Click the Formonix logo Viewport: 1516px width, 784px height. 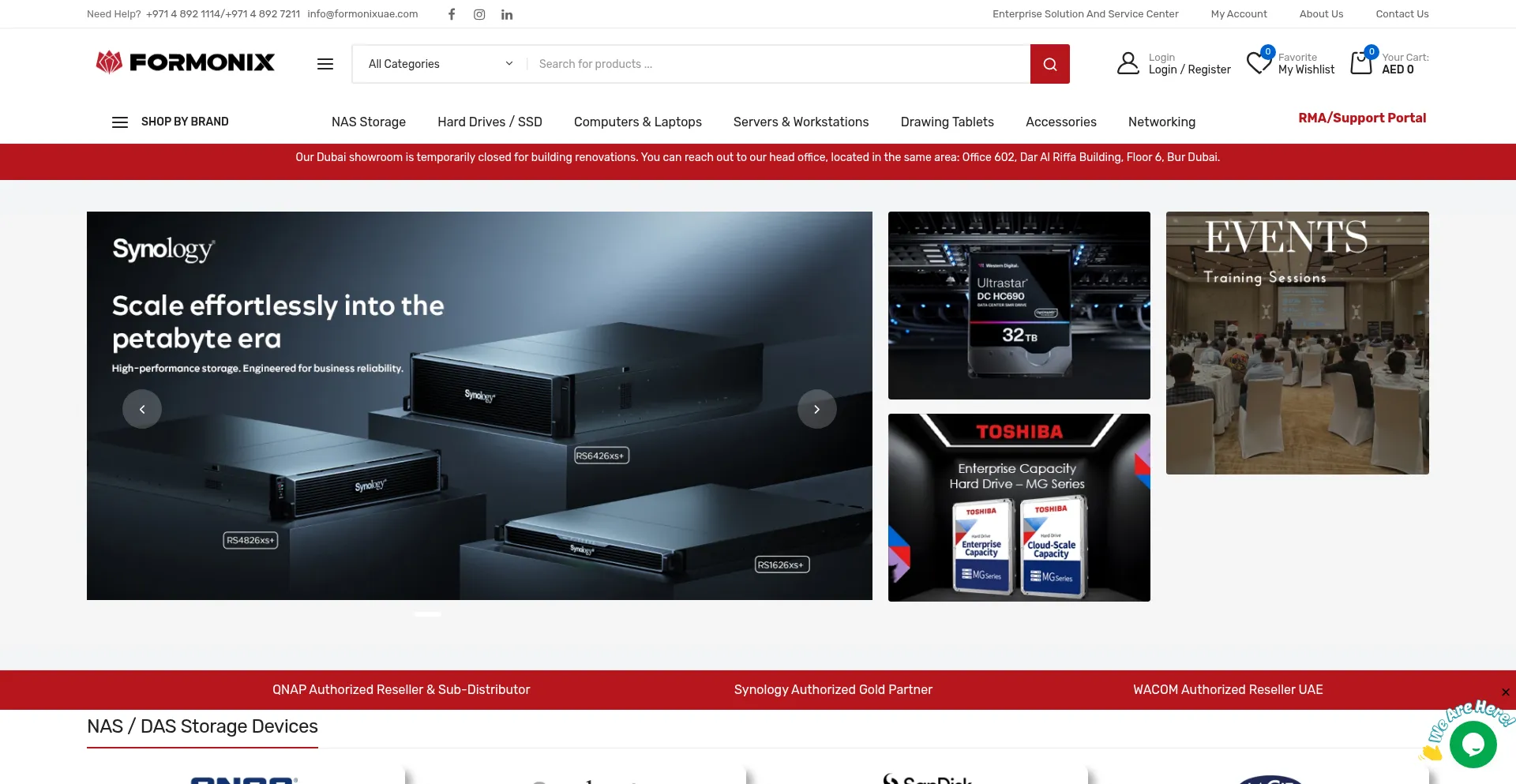pyautogui.click(x=186, y=62)
